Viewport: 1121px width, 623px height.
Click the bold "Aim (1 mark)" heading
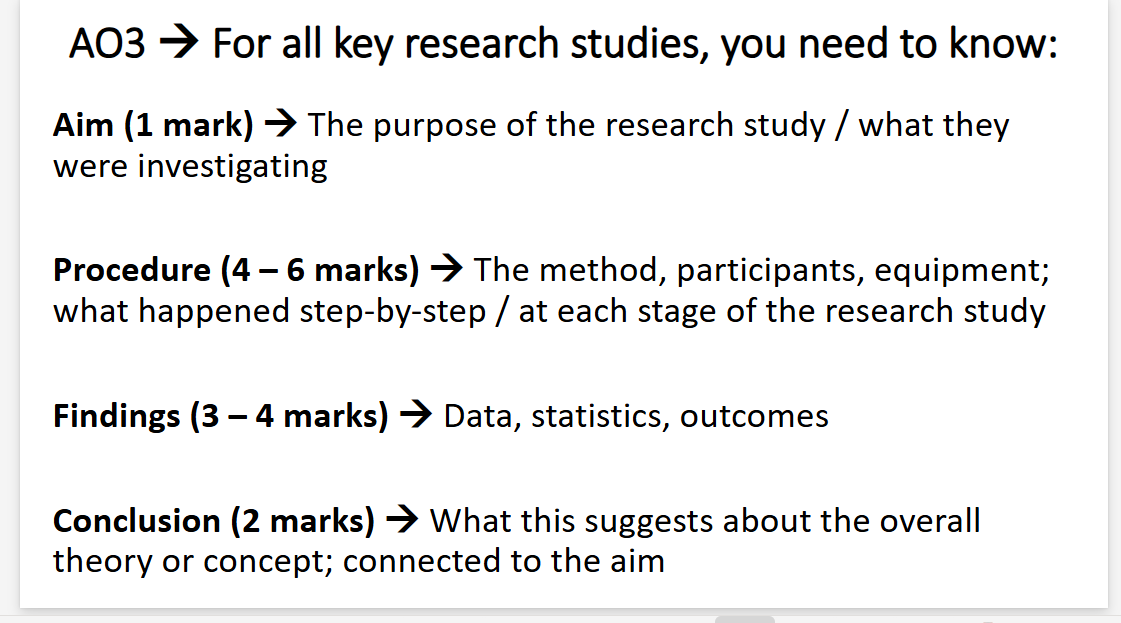pos(154,126)
